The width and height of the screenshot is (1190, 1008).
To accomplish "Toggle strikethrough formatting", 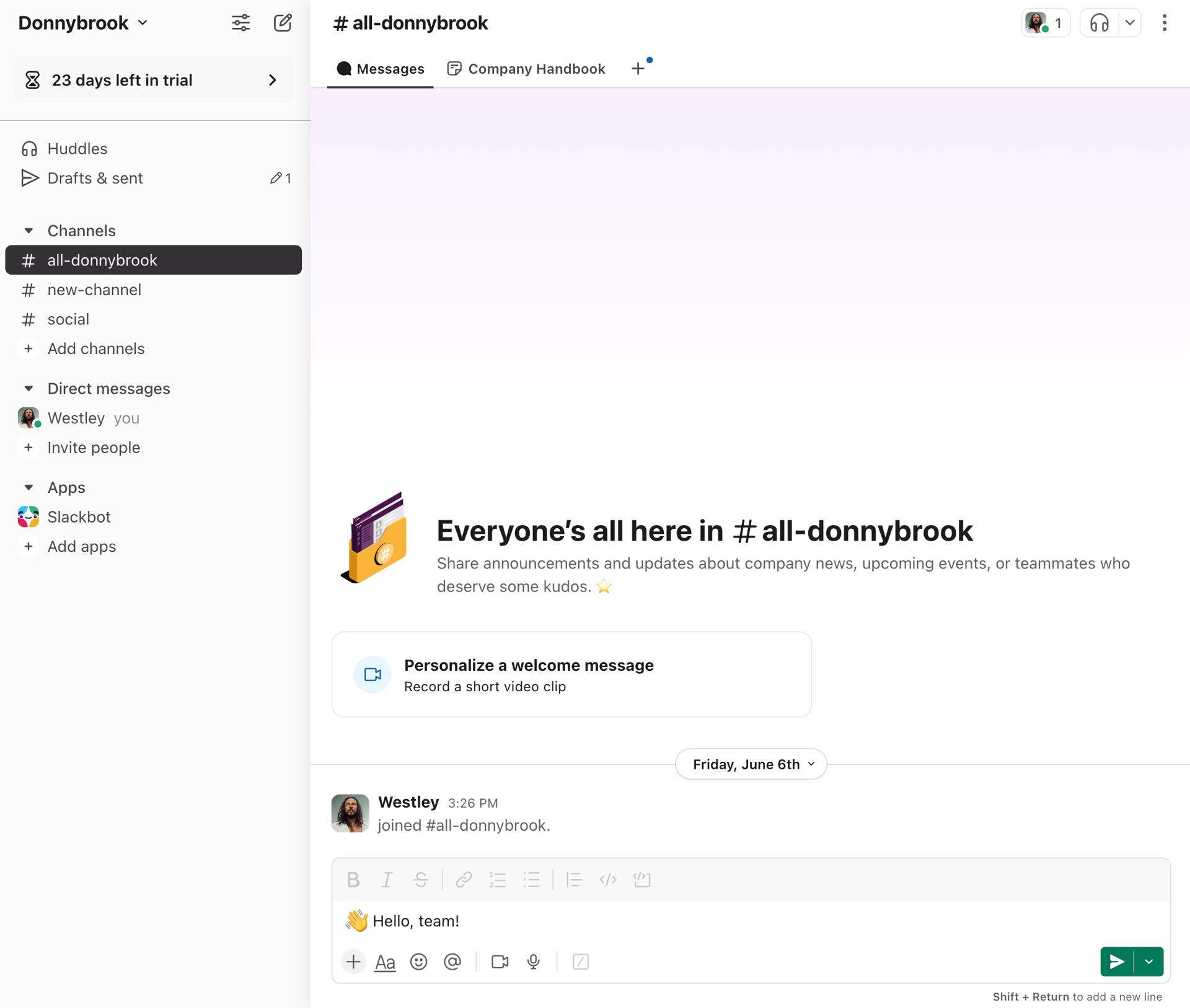I will pyautogui.click(x=421, y=880).
